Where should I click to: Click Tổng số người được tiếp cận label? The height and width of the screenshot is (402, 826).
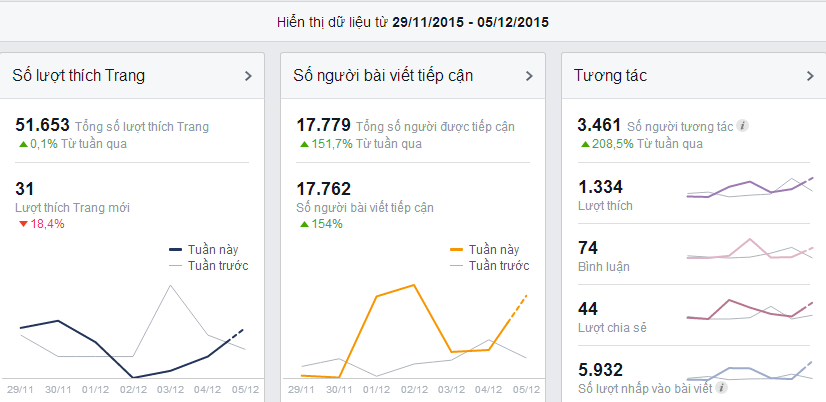tap(436, 126)
